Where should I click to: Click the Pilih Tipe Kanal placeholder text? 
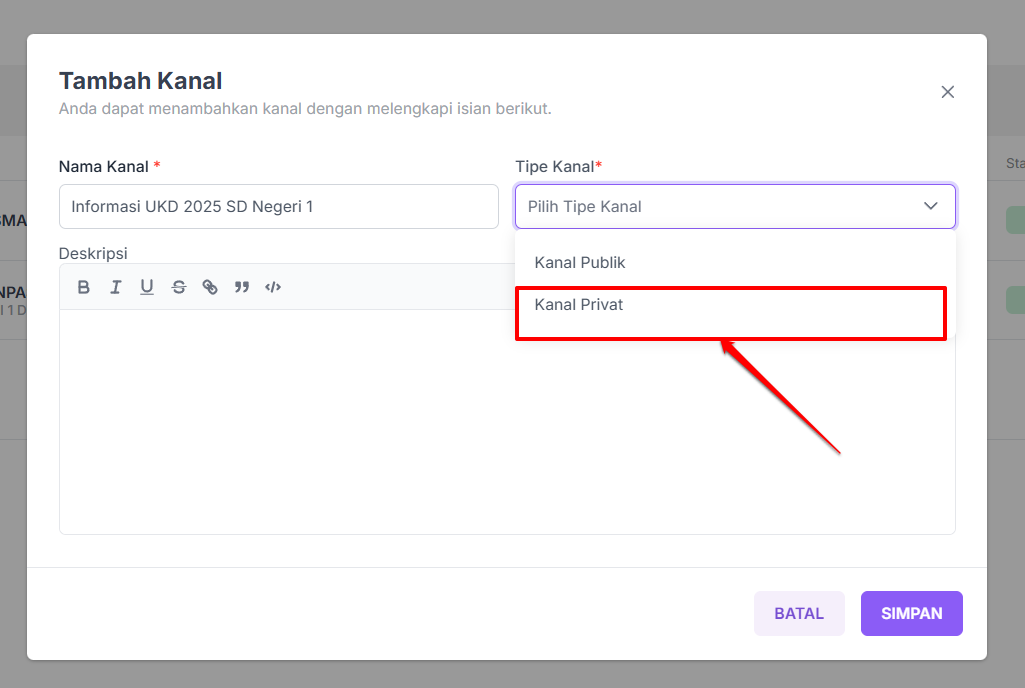tap(585, 207)
